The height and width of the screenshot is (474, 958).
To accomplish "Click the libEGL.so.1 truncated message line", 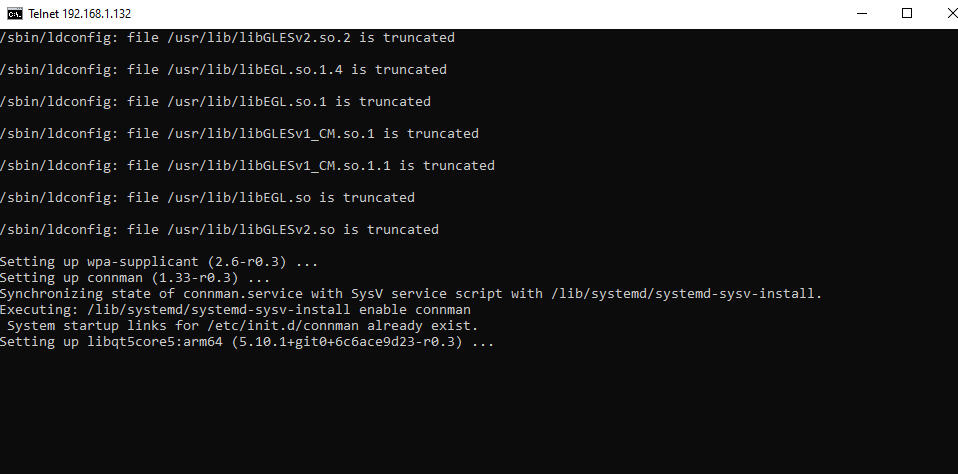I will [215, 102].
